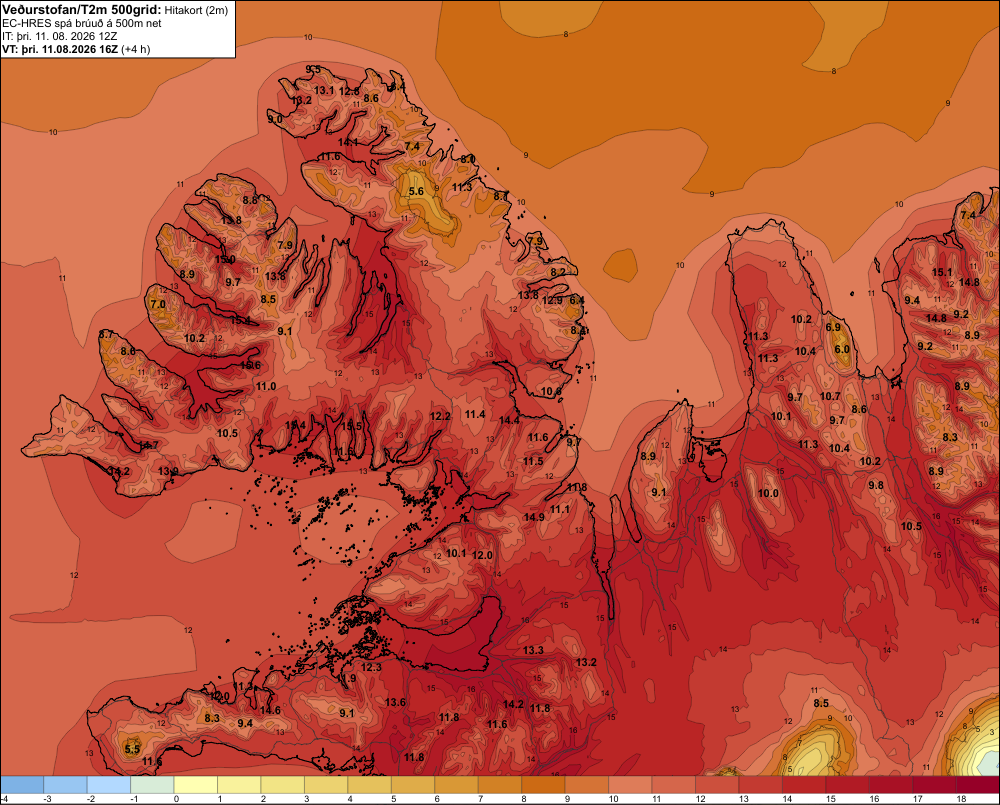This screenshot has width=1000, height=805.
Task: Click the 'IT: þri. 11. 08. 2026 12Z' line
Action: click(x=59, y=36)
